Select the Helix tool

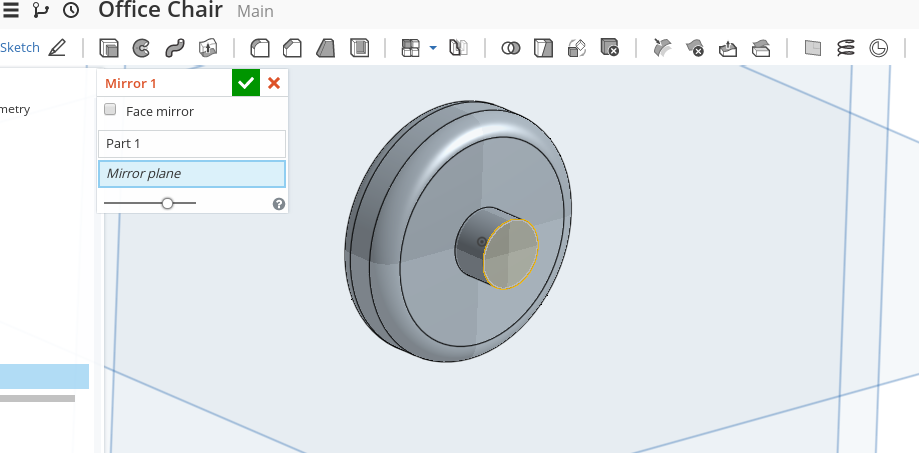click(x=846, y=48)
